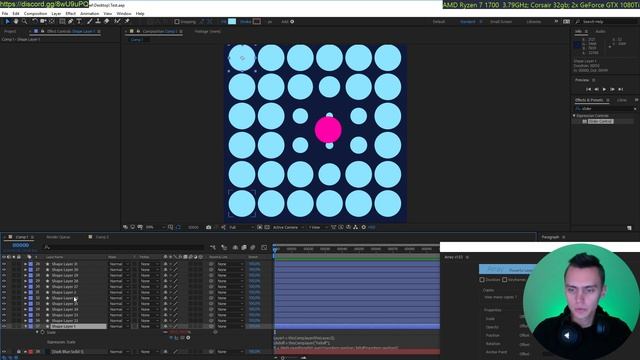Select the Puppet Pin tool
The image size is (640, 360).
tap(127, 22)
